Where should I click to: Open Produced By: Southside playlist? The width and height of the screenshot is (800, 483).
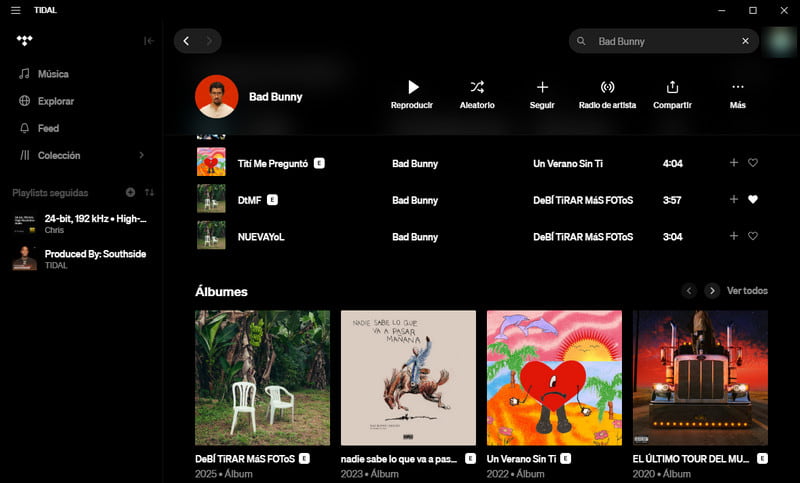(81, 259)
